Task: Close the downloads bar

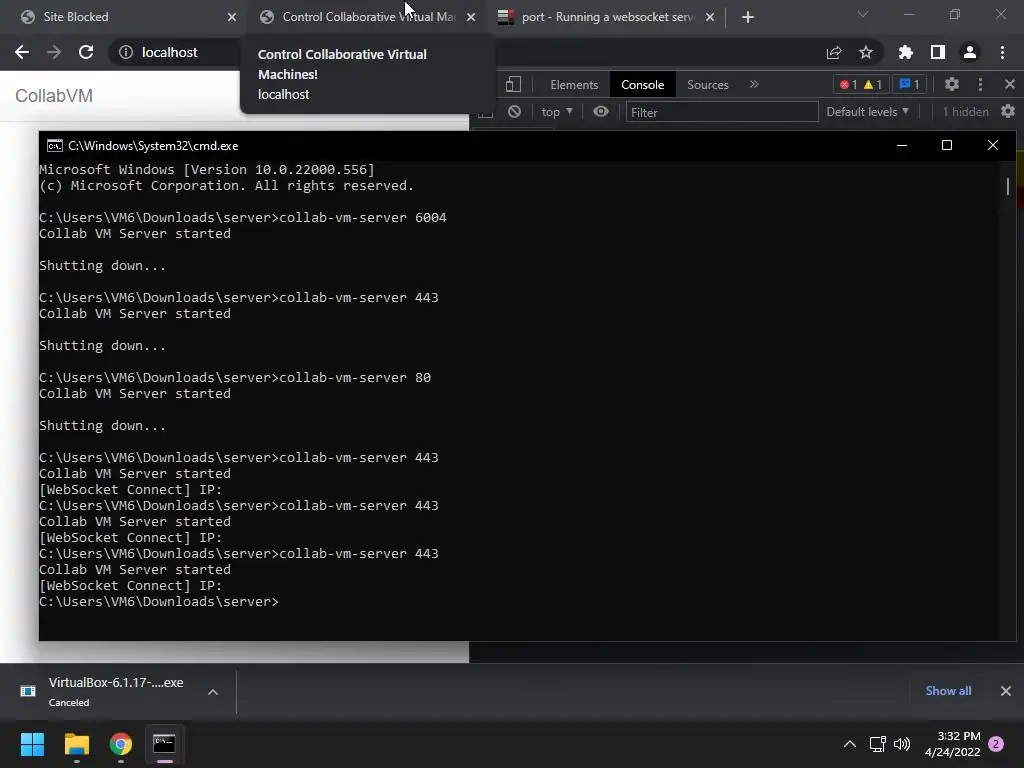Action: [1006, 691]
